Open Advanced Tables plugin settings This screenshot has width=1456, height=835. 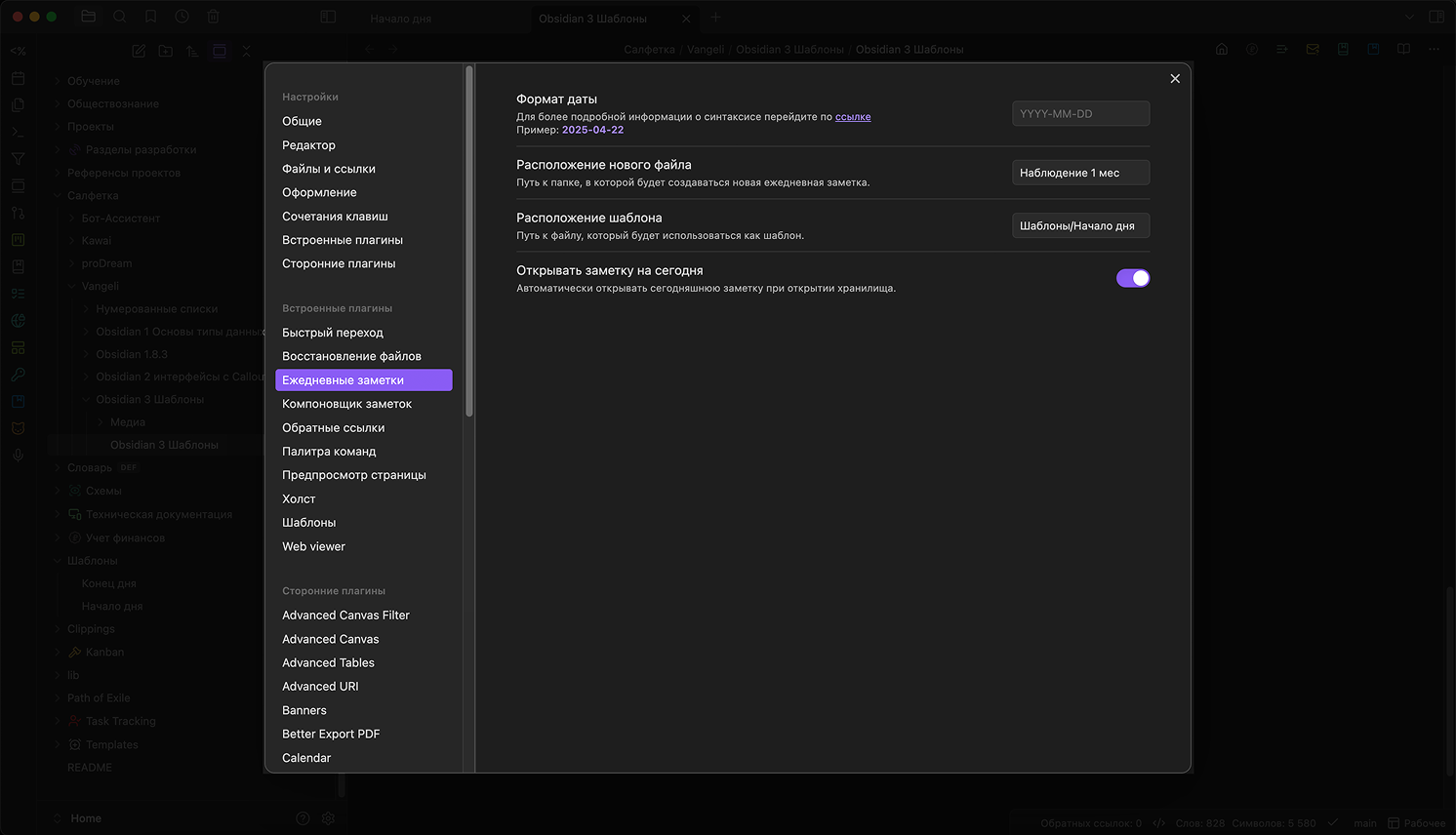coord(328,663)
